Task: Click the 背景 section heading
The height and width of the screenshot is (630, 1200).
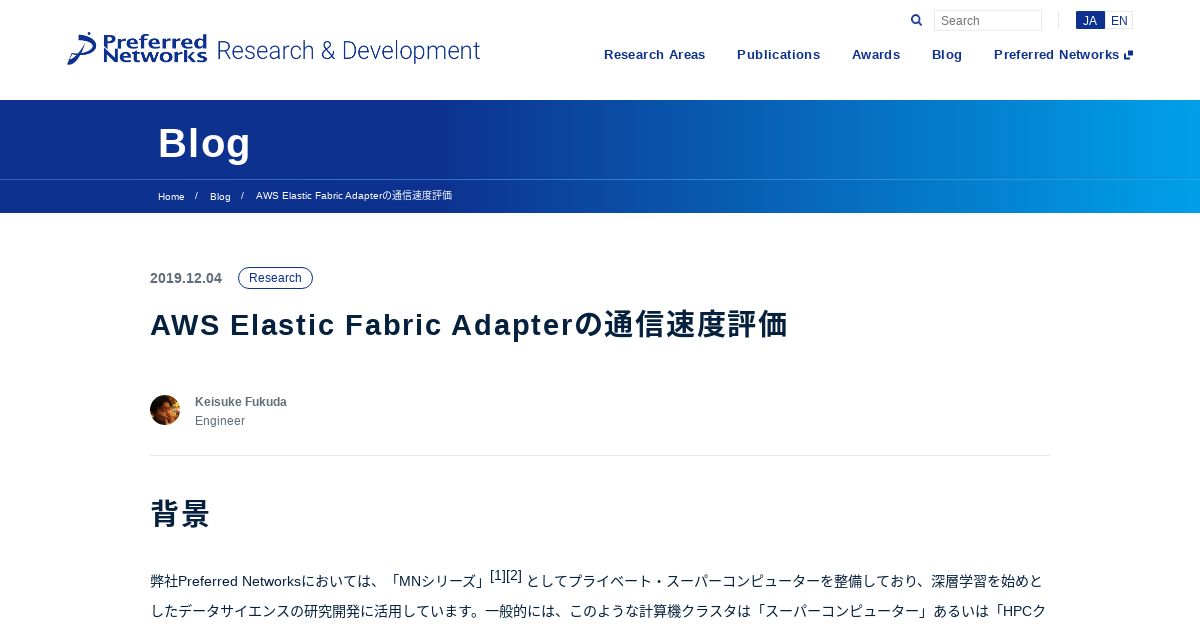Action: (180, 514)
